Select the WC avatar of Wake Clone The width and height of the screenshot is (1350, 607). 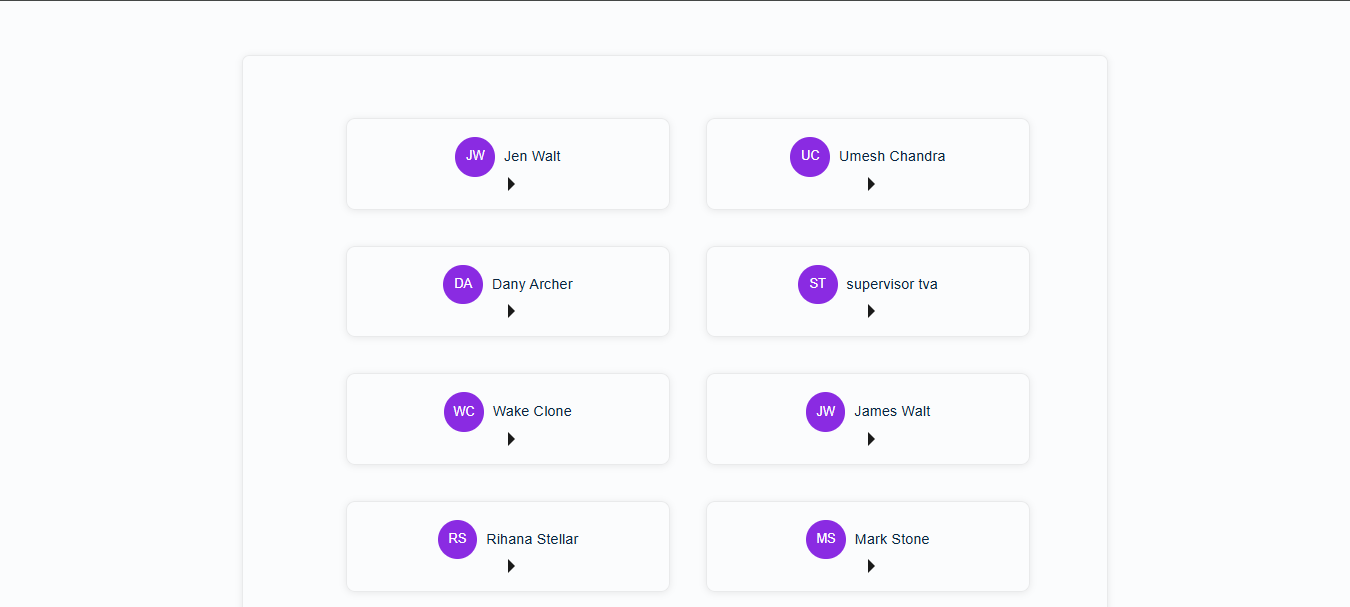464,411
